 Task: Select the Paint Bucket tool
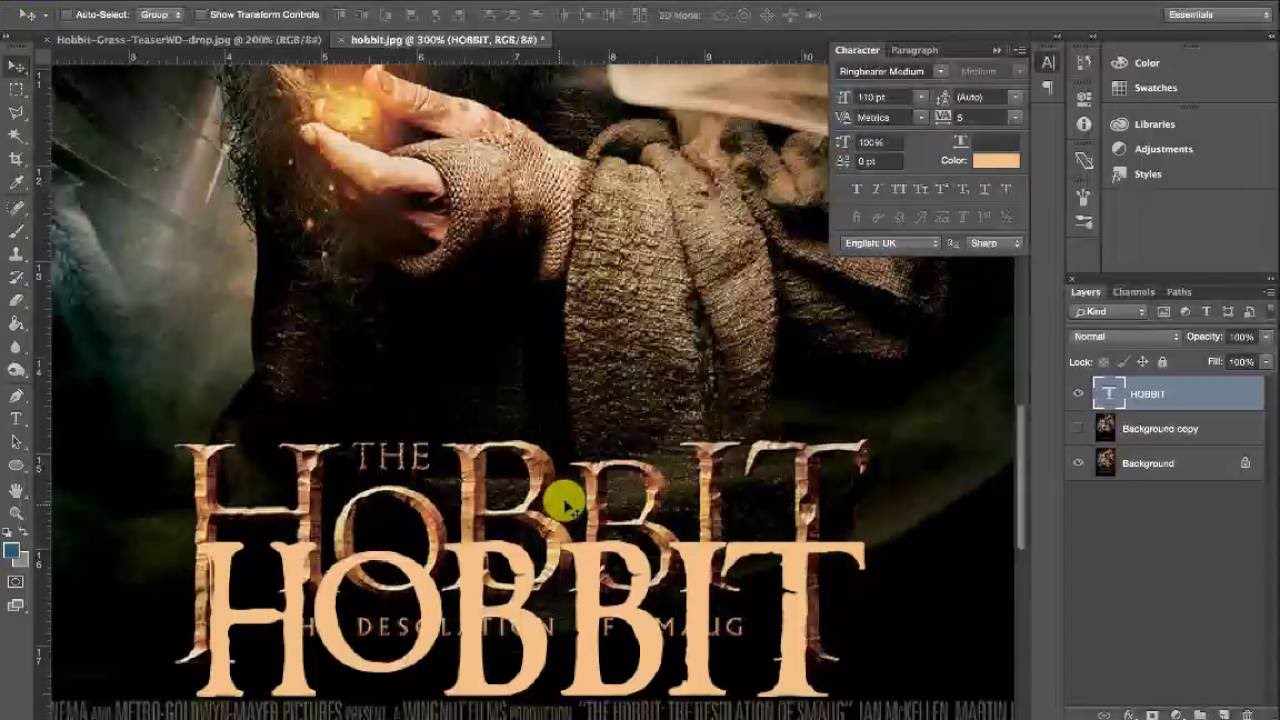[16, 324]
